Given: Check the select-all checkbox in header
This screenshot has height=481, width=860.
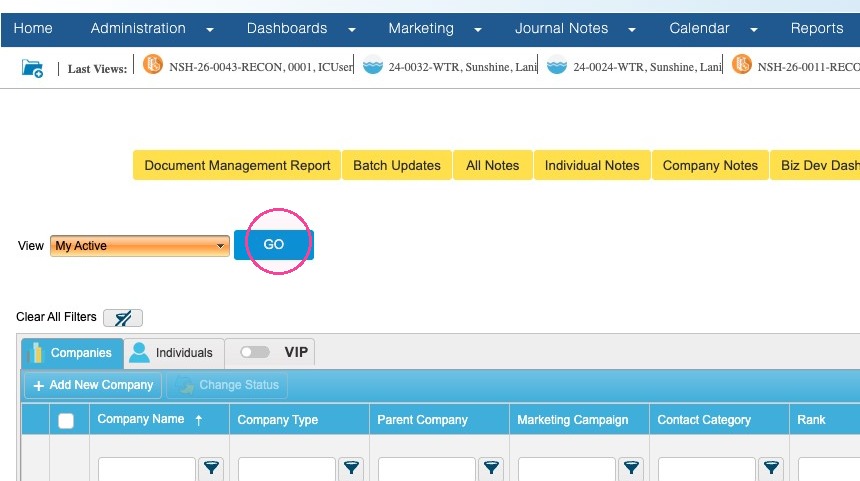Looking at the screenshot, I should point(66,421).
